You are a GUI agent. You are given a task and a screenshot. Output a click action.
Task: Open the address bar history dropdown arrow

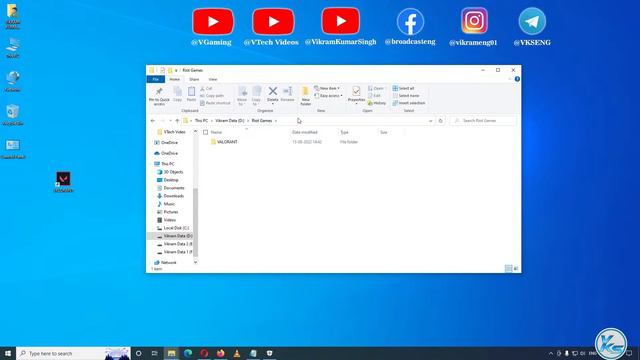click(x=430, y=121)
